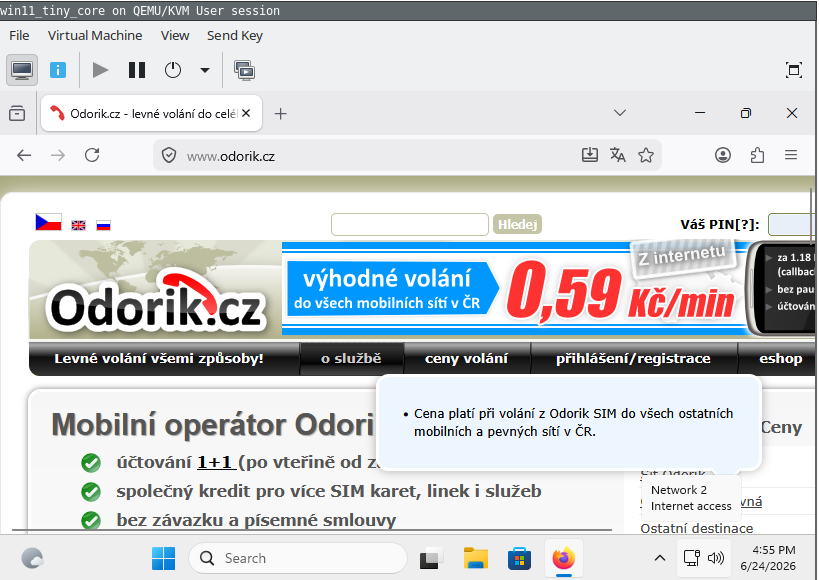This screenshot has width=819, height=580.
Task: Click the 'Ostatní destinace' entry
Action: point(697,528)
